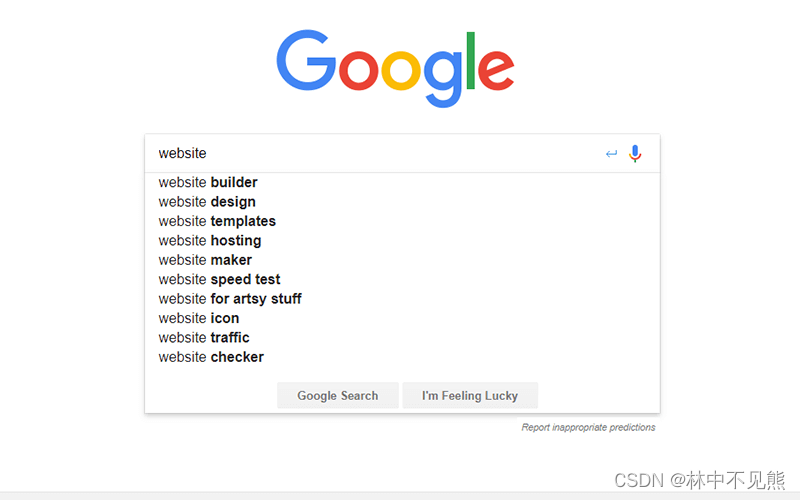Pick the "website checker" suggestion
Image resolution: width=800 pixels, height=500 pixels.
[x=211, y=357]
